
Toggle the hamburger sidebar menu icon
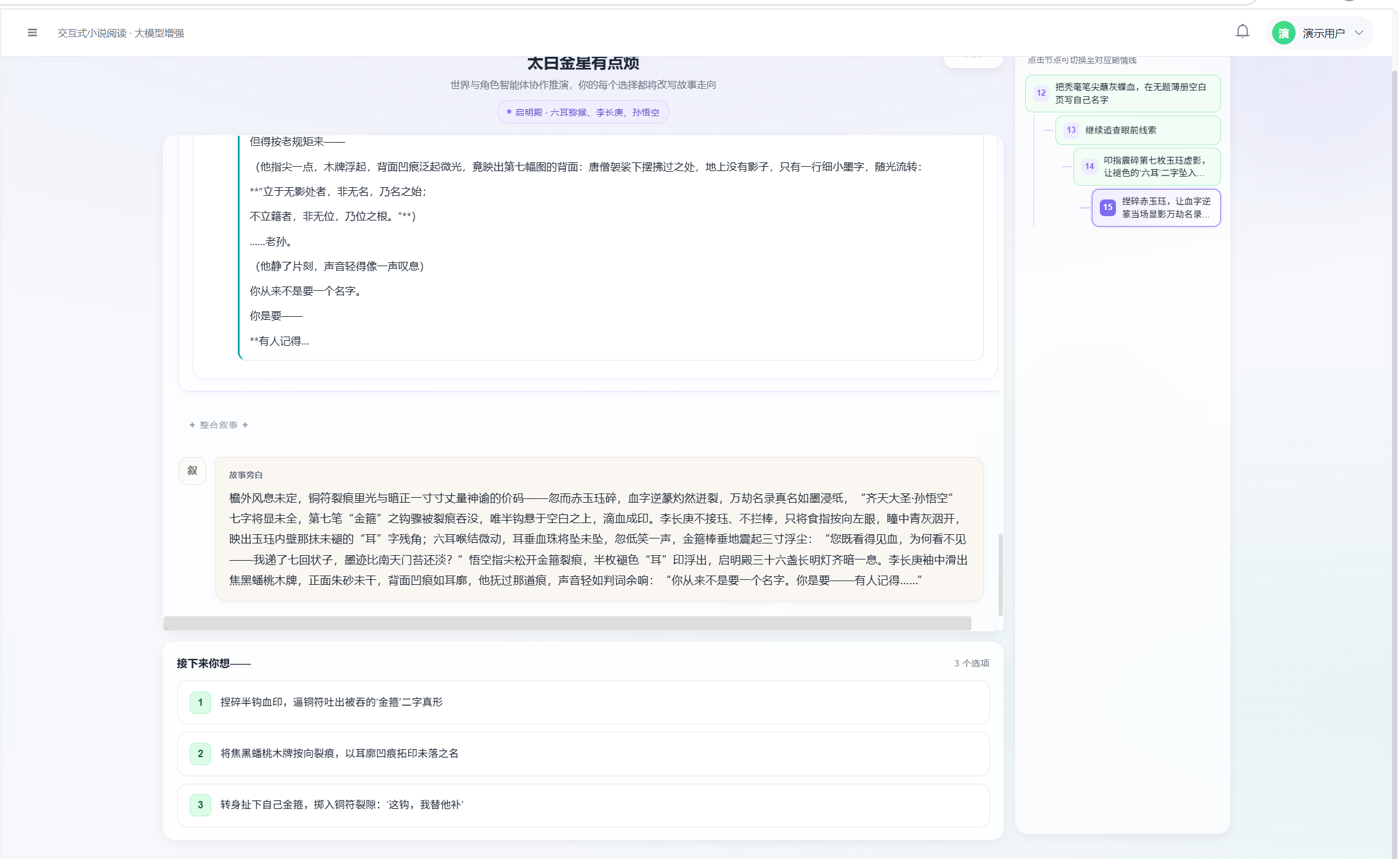pos(32,33)
